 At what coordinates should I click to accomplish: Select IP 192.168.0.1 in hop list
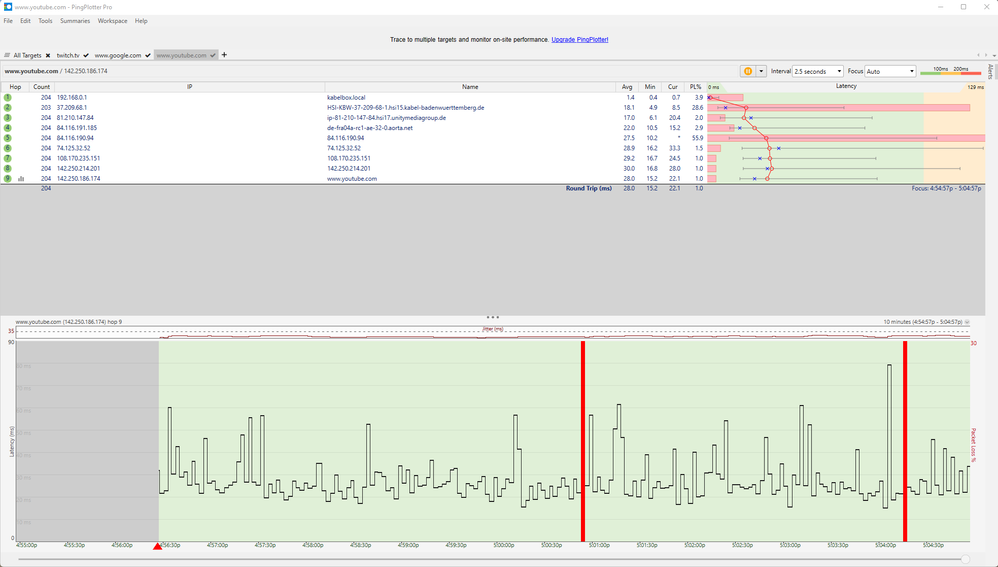[x=72, y=97]
